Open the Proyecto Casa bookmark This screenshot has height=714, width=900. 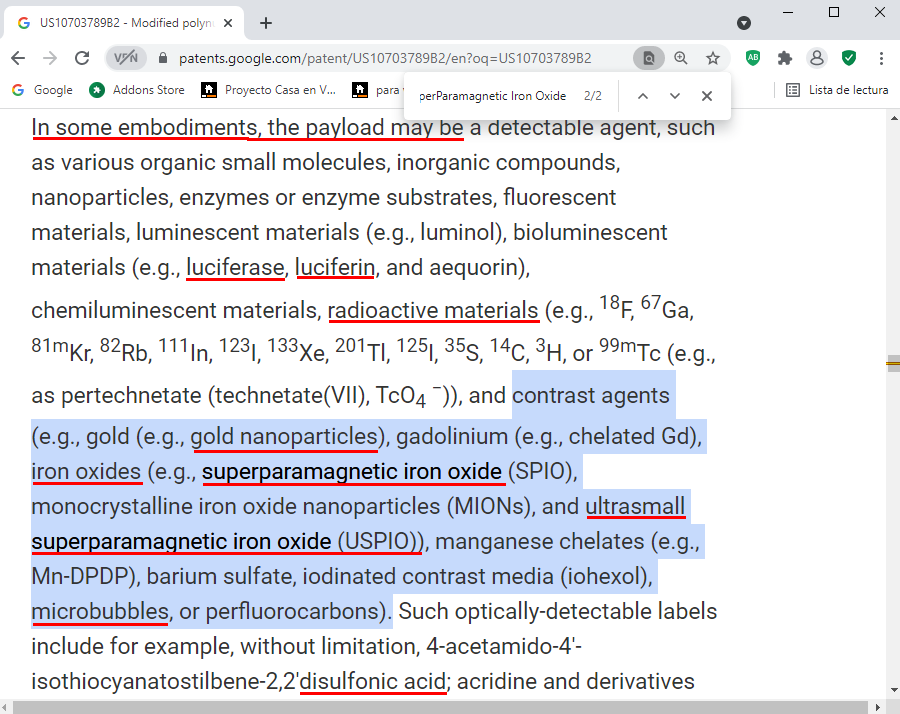pos(269,90)
